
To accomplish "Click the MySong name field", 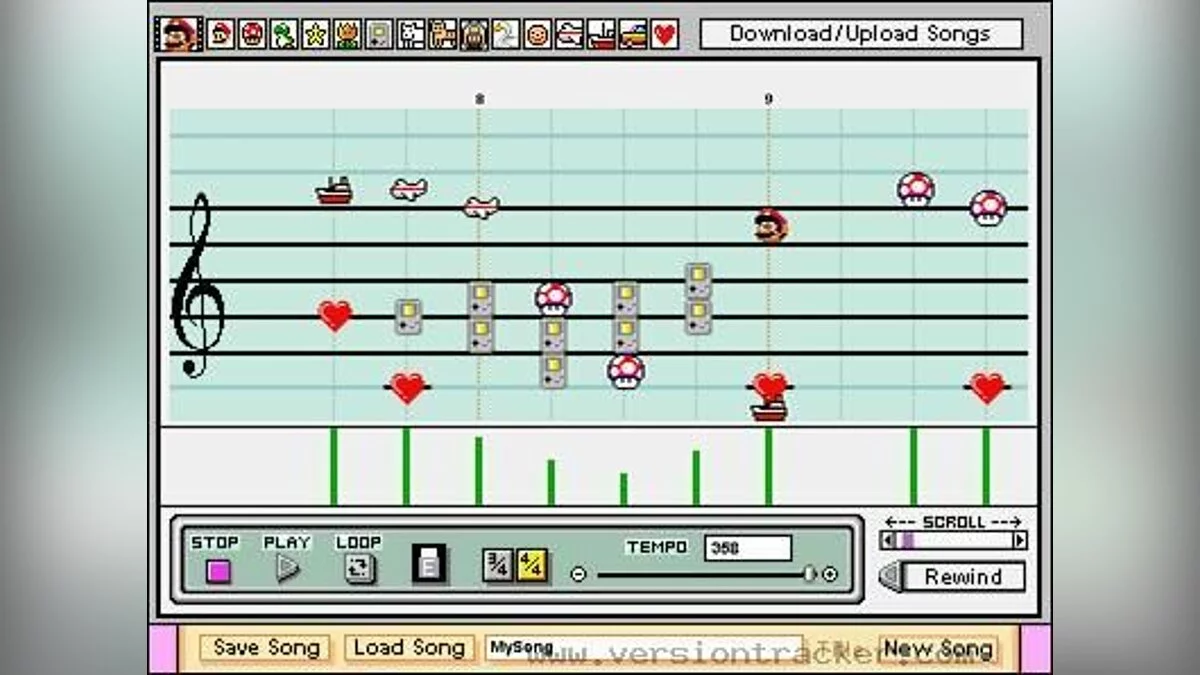I will click(x=644, y=648).
